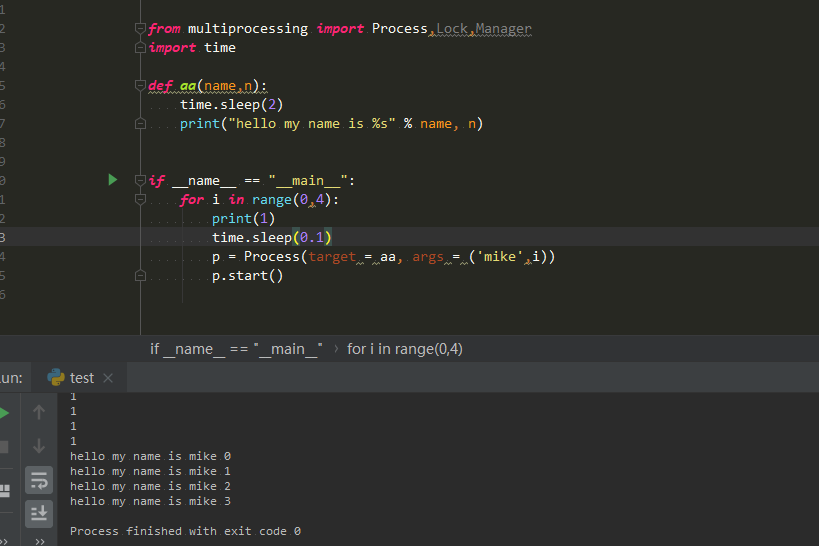
Task: Click the Python icon on test tab
Action: (56, 378)
